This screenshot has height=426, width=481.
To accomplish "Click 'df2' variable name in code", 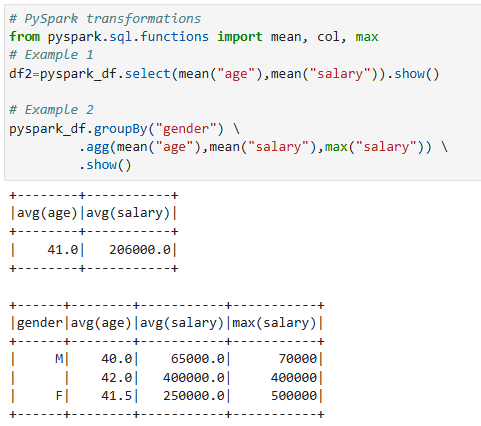I will click(x=20, y=73).
